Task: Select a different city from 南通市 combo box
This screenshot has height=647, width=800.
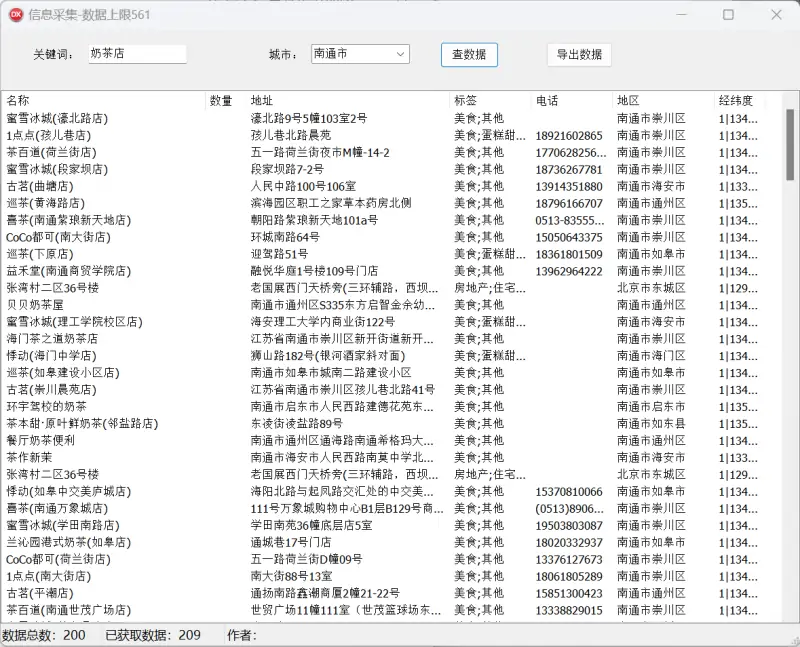Action: (x=360, y=53)
